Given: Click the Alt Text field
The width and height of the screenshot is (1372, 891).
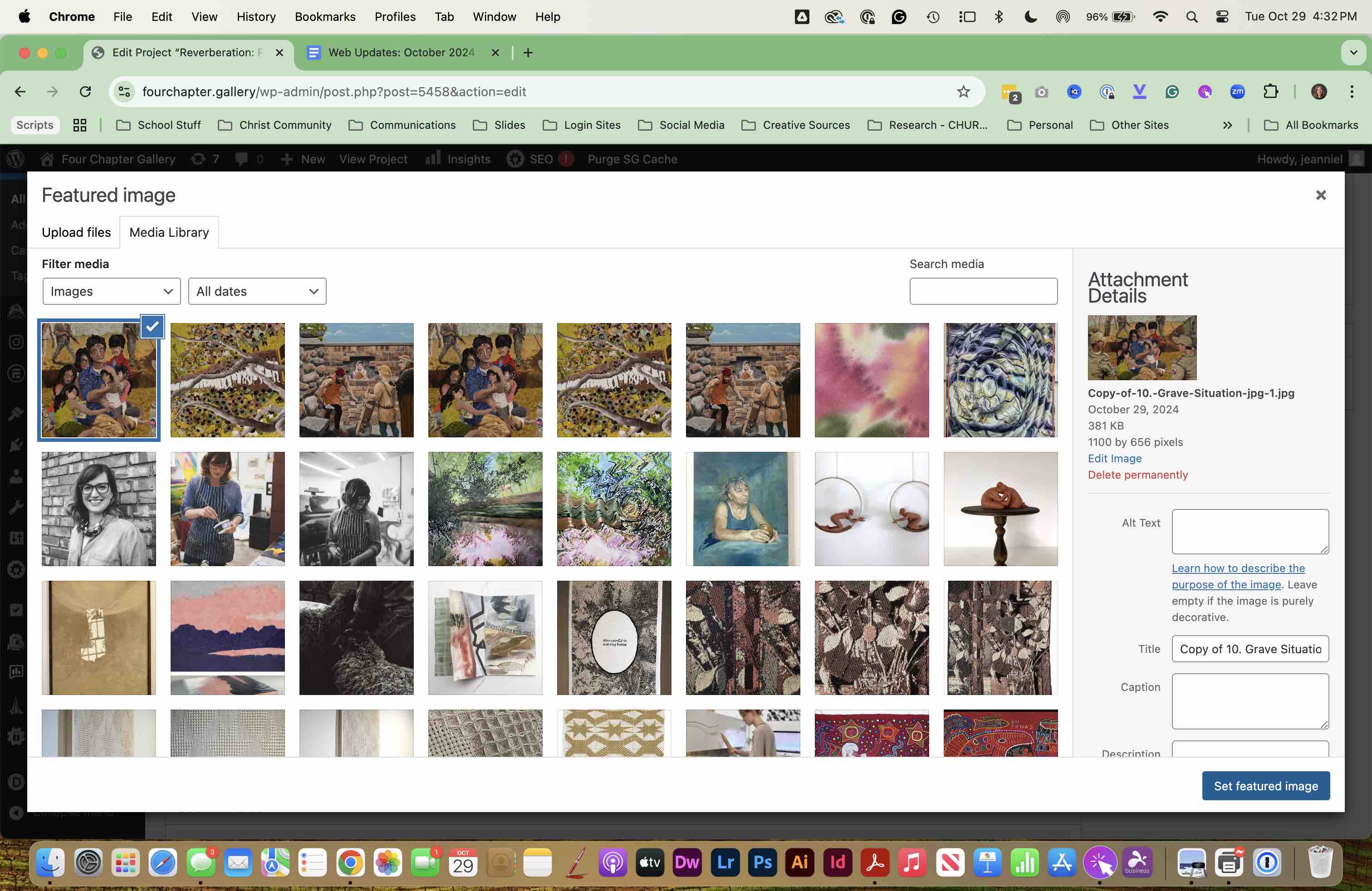Looking at the screenshot, I should [x=1250, y=532].
